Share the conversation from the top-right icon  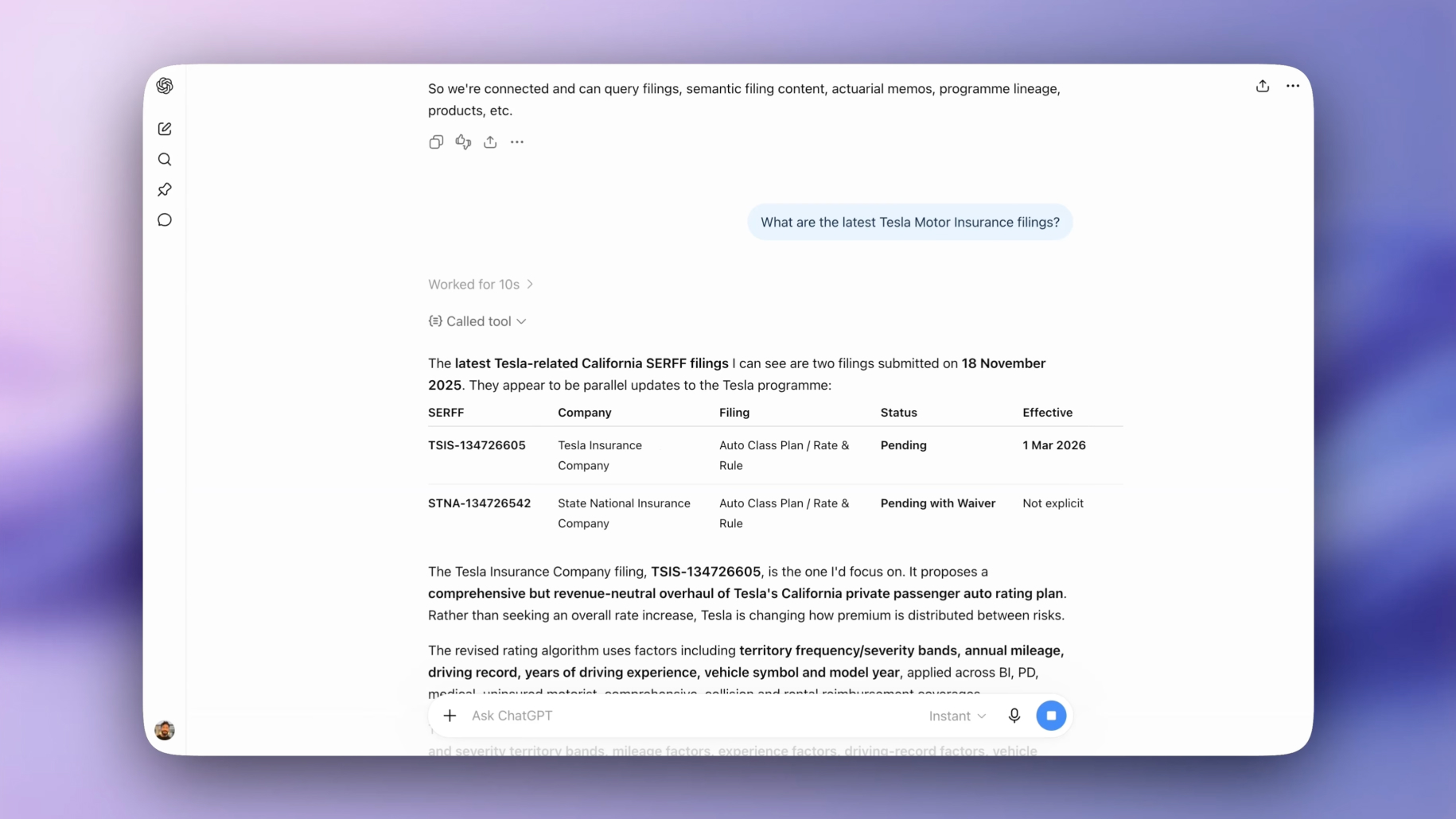coord(1263,86)
